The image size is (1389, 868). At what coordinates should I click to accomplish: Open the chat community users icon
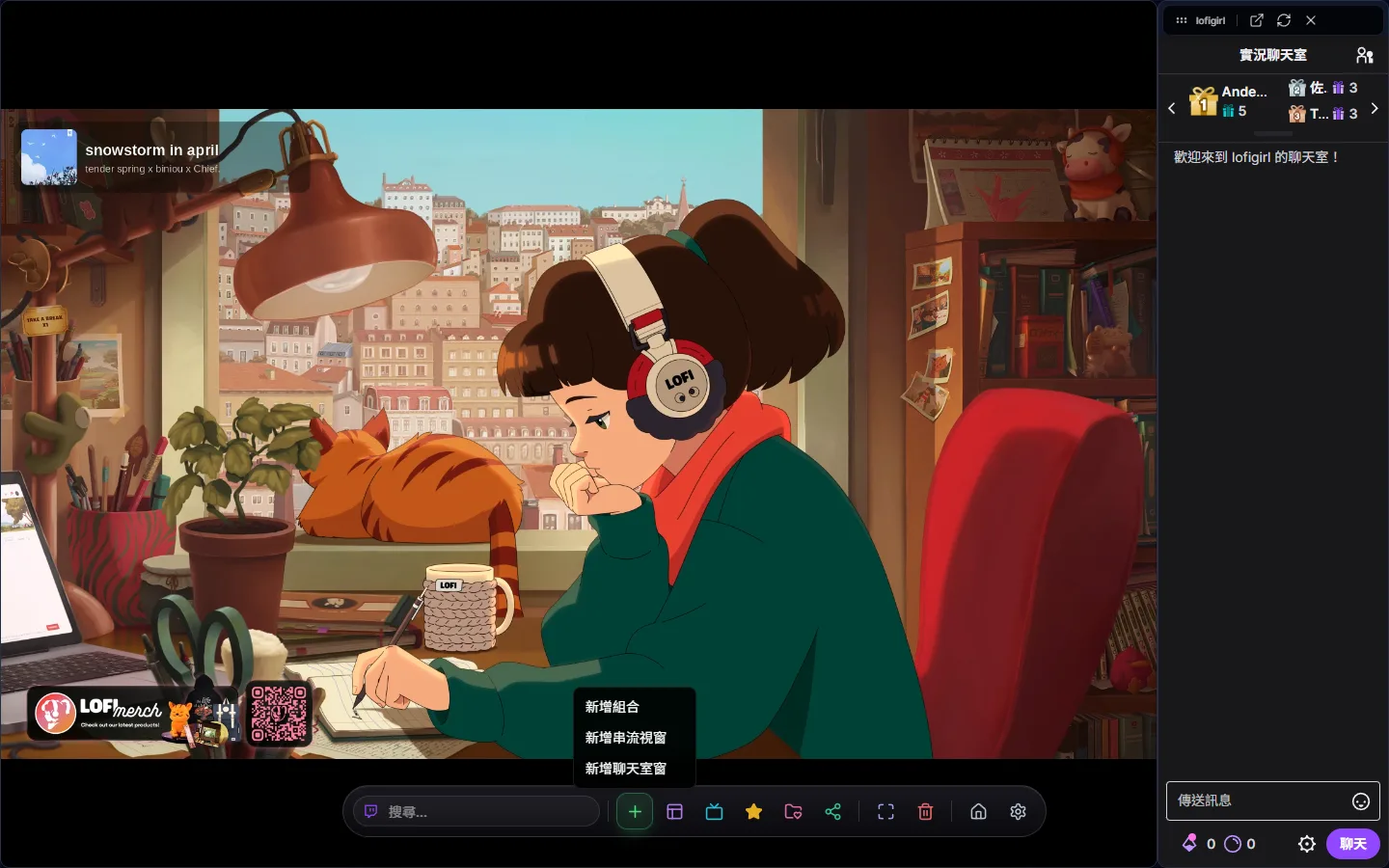coord(1364,55)
